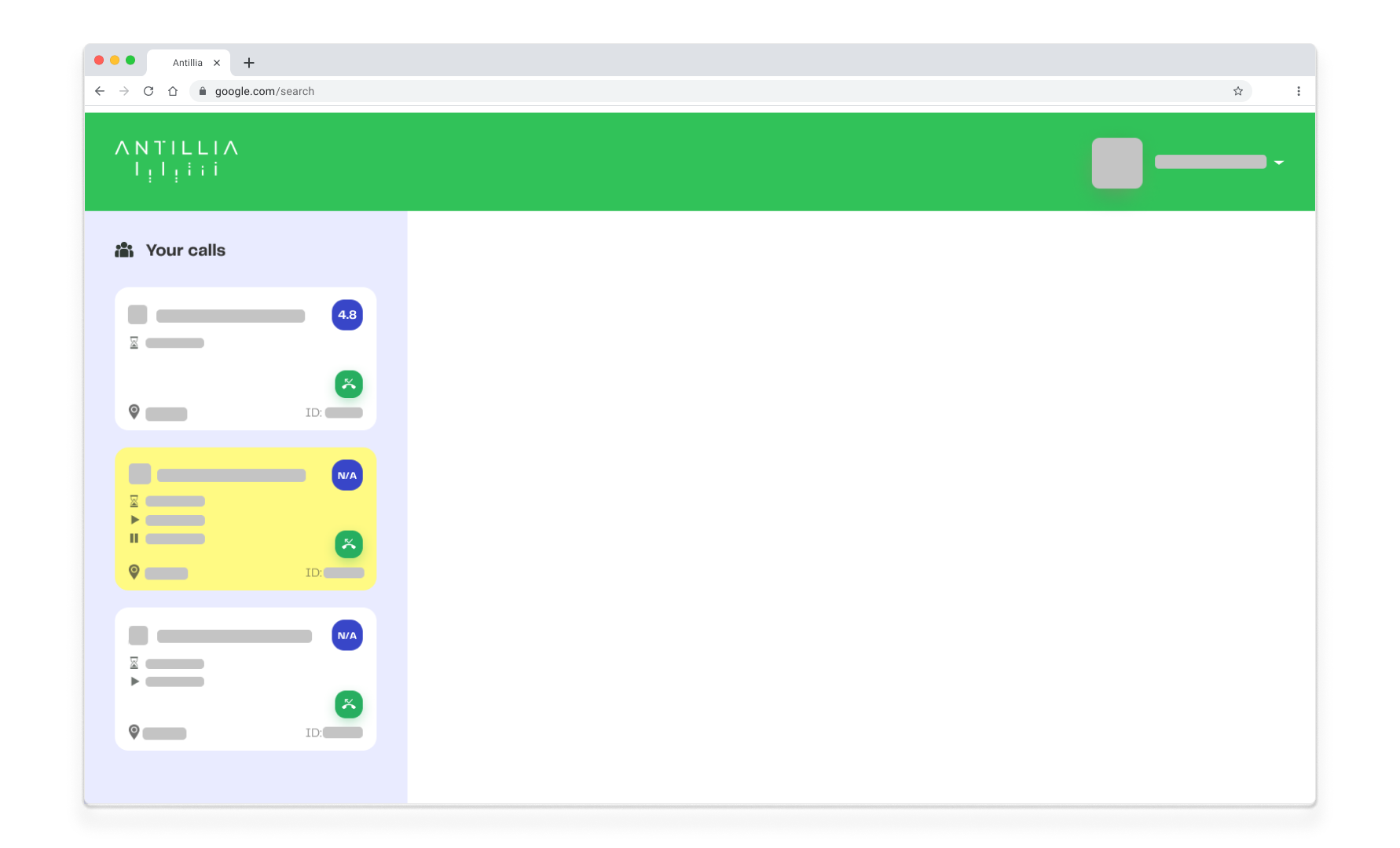Click the location pin in the bottom white card
This screenshot has height=848, width=1400.
134,733
